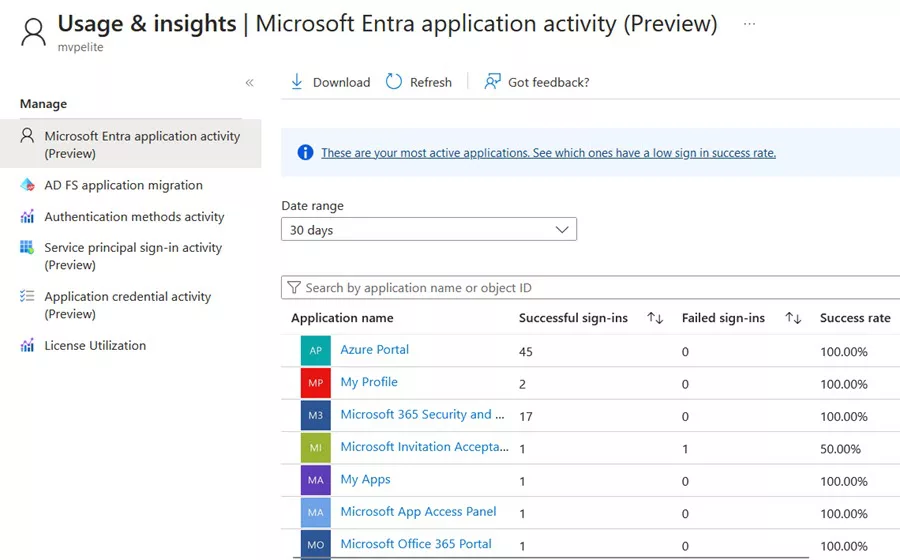900x560 pixels.
Task: Click the Service principal sign-in grid icon
Action: [x=27, y=247]
